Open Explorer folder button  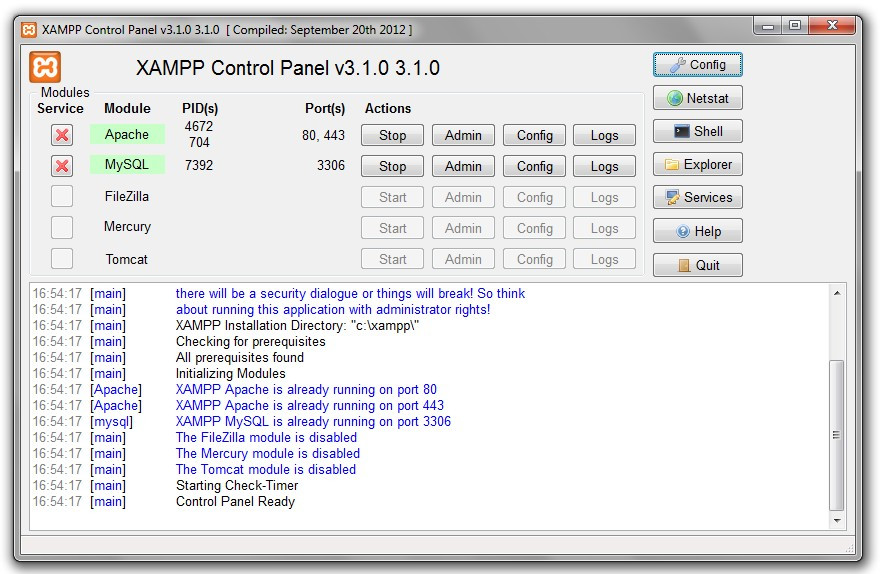click(x=698, y=164)
